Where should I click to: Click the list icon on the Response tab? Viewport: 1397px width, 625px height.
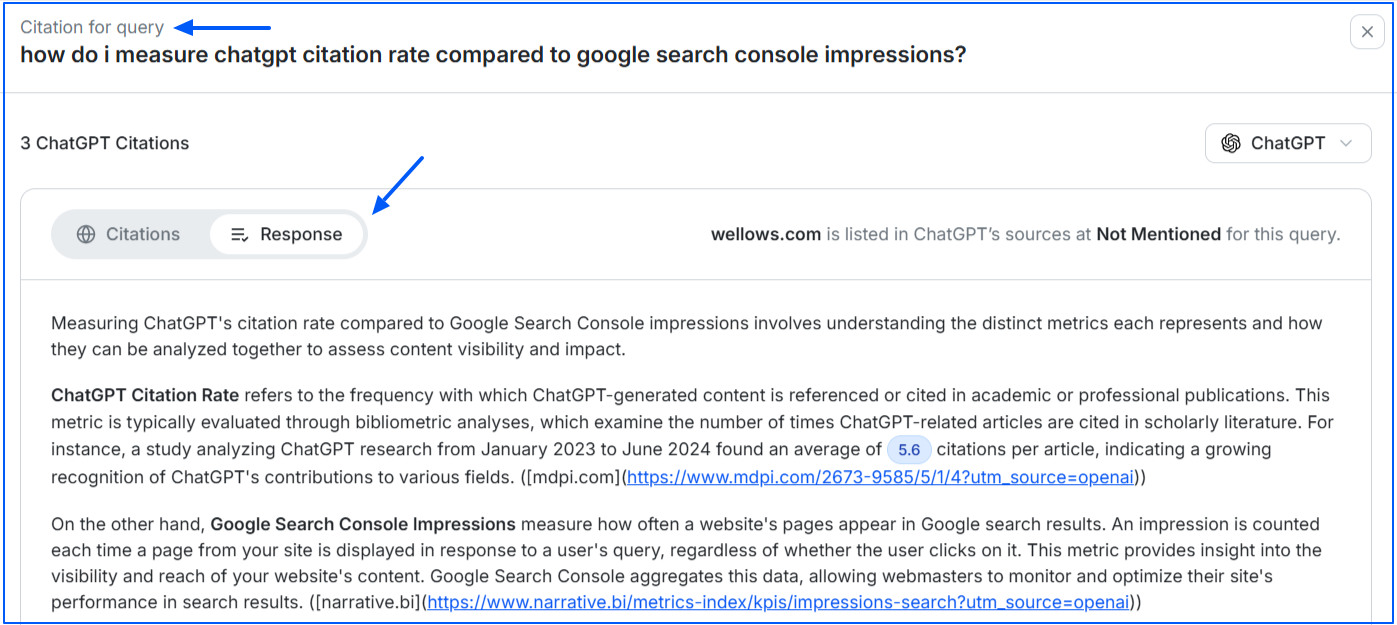tap(240, 234)
